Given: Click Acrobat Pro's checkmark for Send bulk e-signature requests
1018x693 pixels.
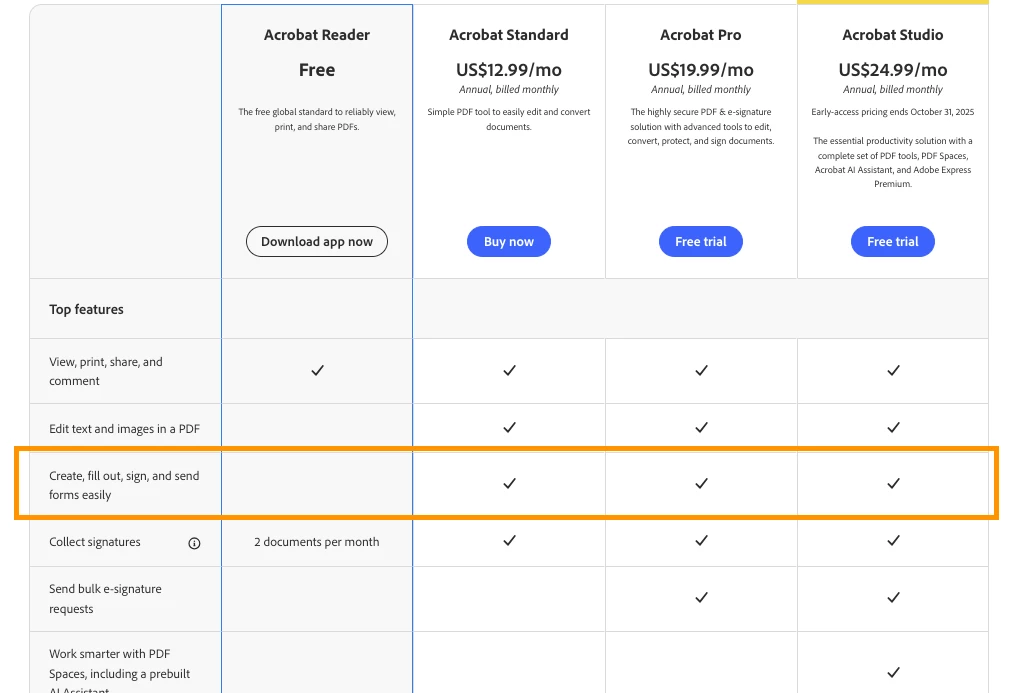Looking at the screenshot, I should [701, 597].
